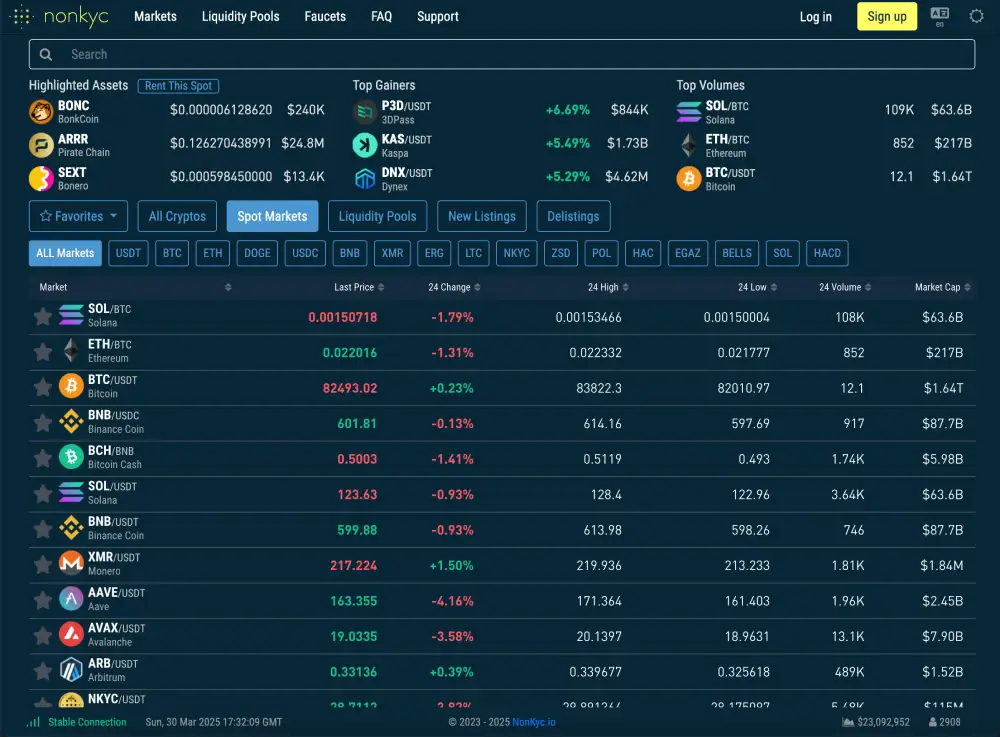Open the Liquidity Pools nav menu
This screenshot has height=737, width=1000.
(240, 17)
